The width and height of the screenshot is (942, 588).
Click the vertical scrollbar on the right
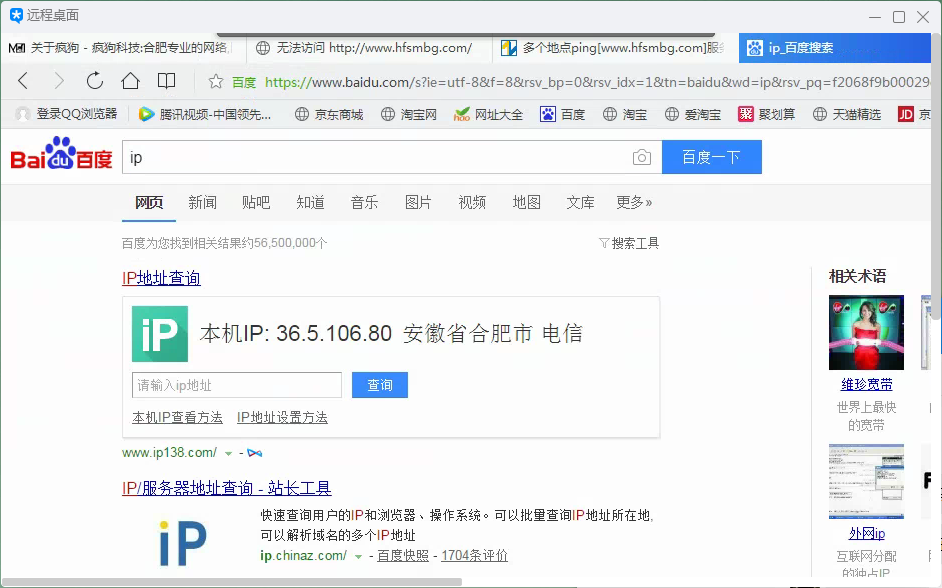pyautogui.click(x=937, y=178)
